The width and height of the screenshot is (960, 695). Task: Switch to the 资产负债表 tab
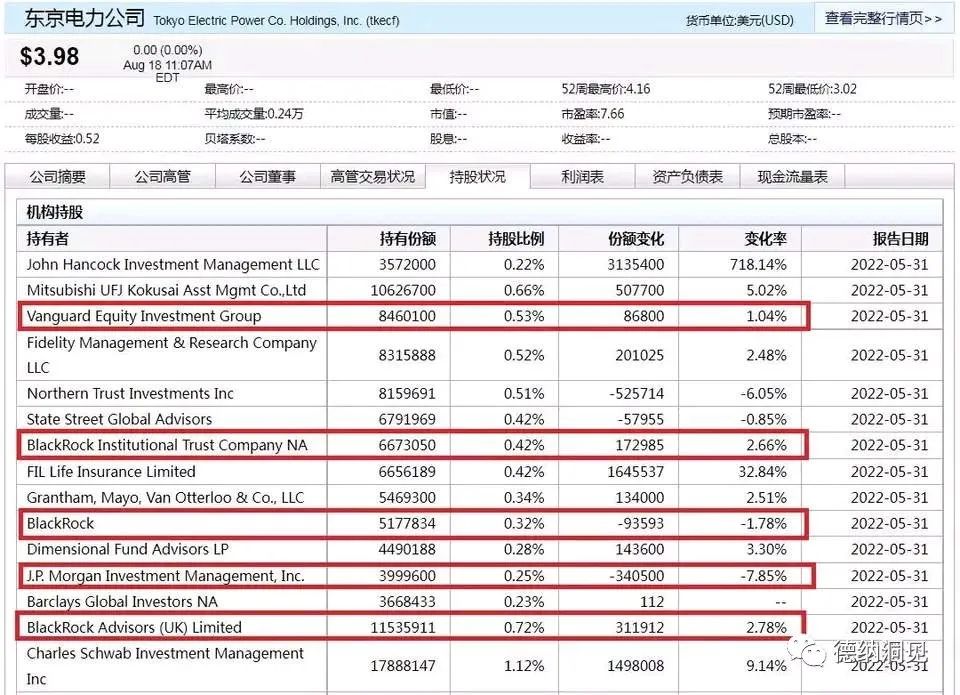tap(688, 177)
